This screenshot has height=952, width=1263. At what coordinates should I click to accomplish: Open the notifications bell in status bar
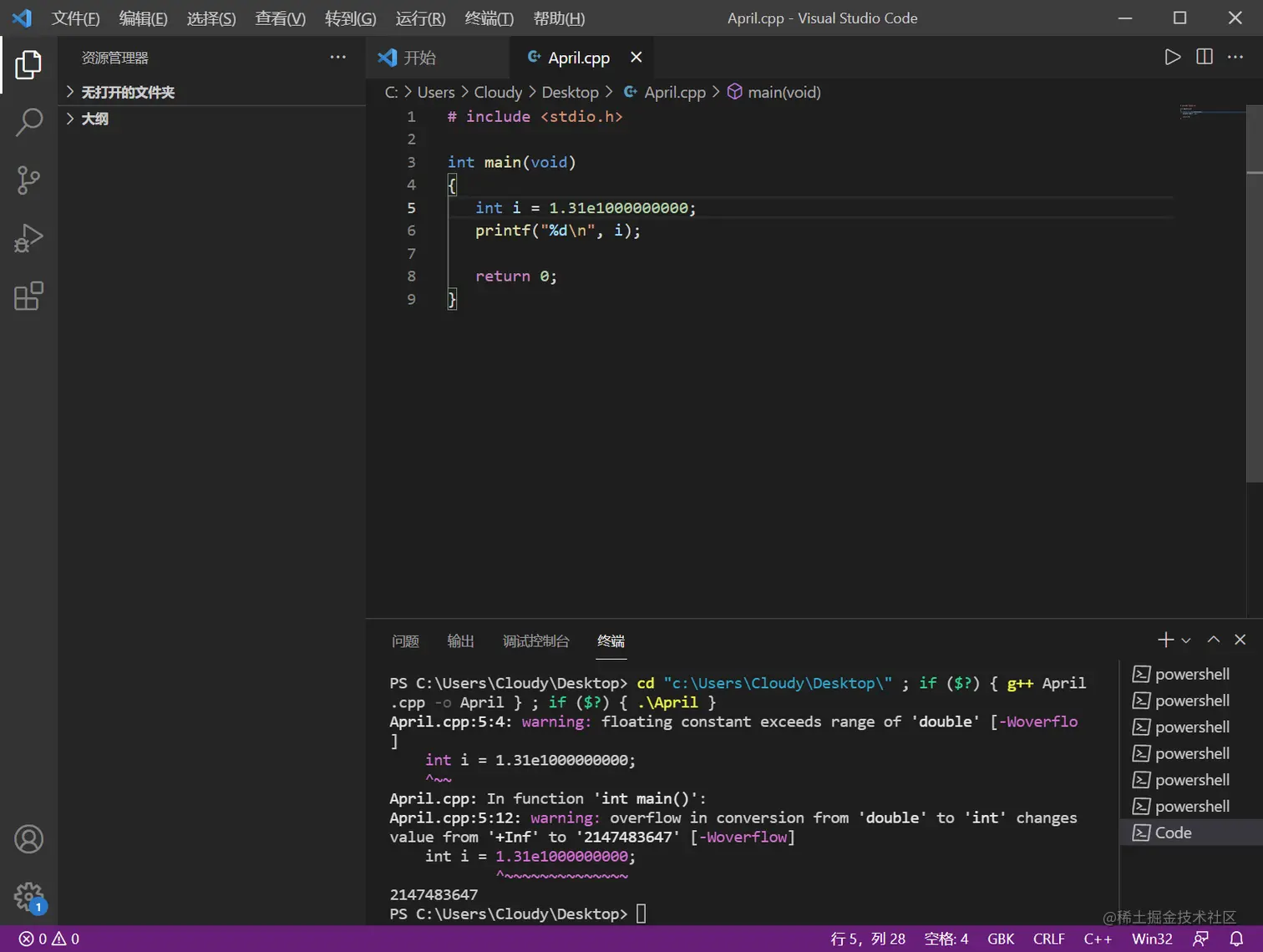(x=1236, y=939)
